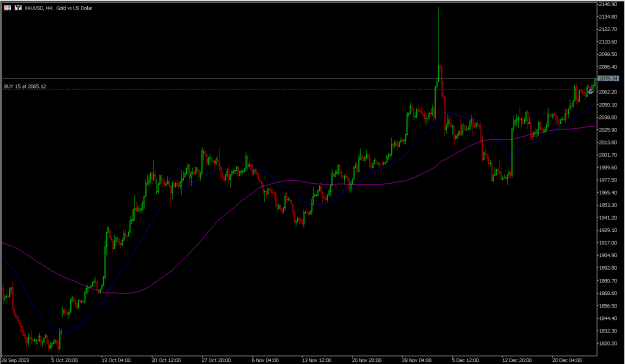The image size is (625, 364).
Task: Open the Depth of Market icon
Action: (x=18, y=8)
